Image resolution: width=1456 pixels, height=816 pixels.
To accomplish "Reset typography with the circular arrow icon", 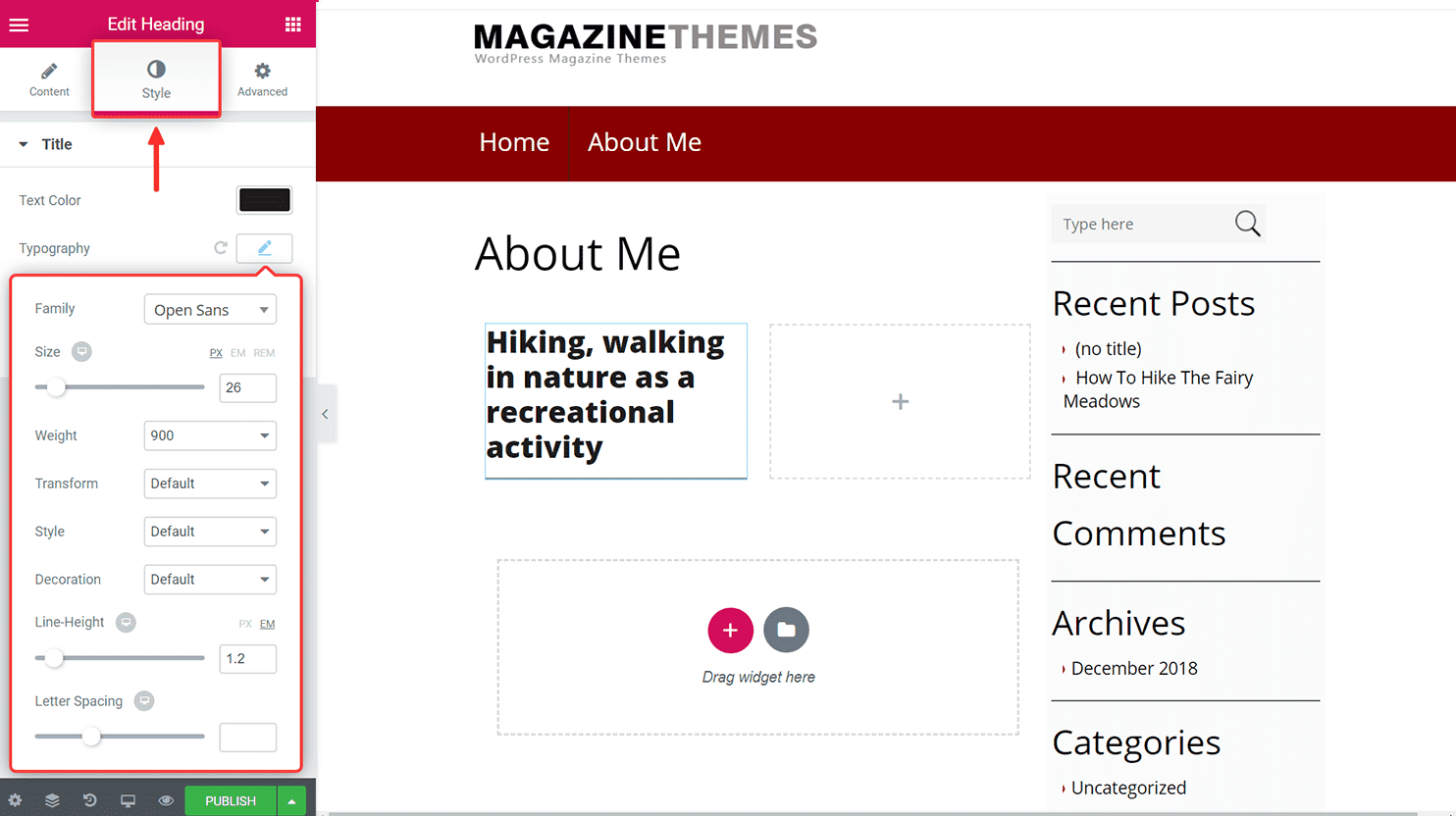I will [221, 248].
